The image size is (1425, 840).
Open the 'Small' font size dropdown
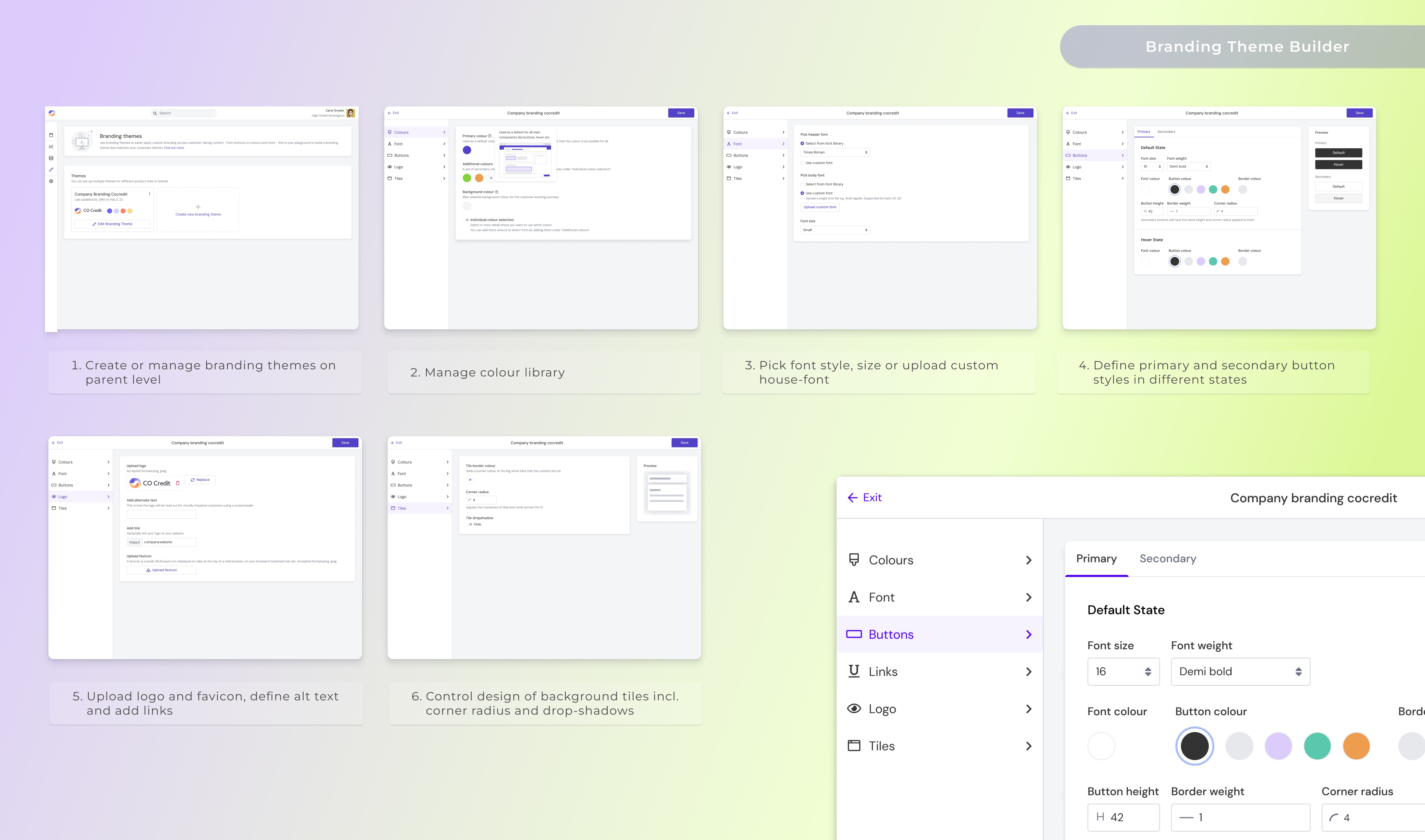(x=835, y=230)
